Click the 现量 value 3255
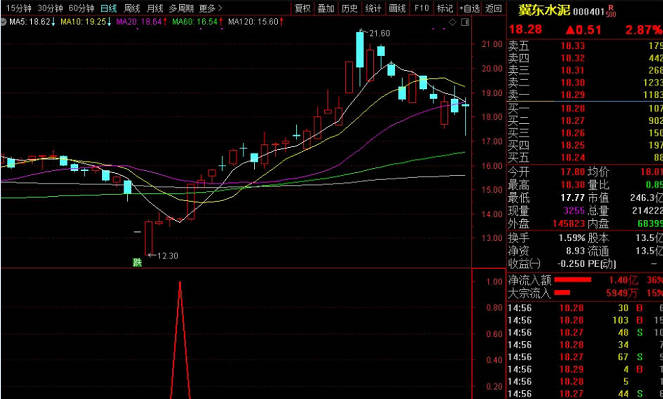 pyautogui.click(x=574, y=210)
